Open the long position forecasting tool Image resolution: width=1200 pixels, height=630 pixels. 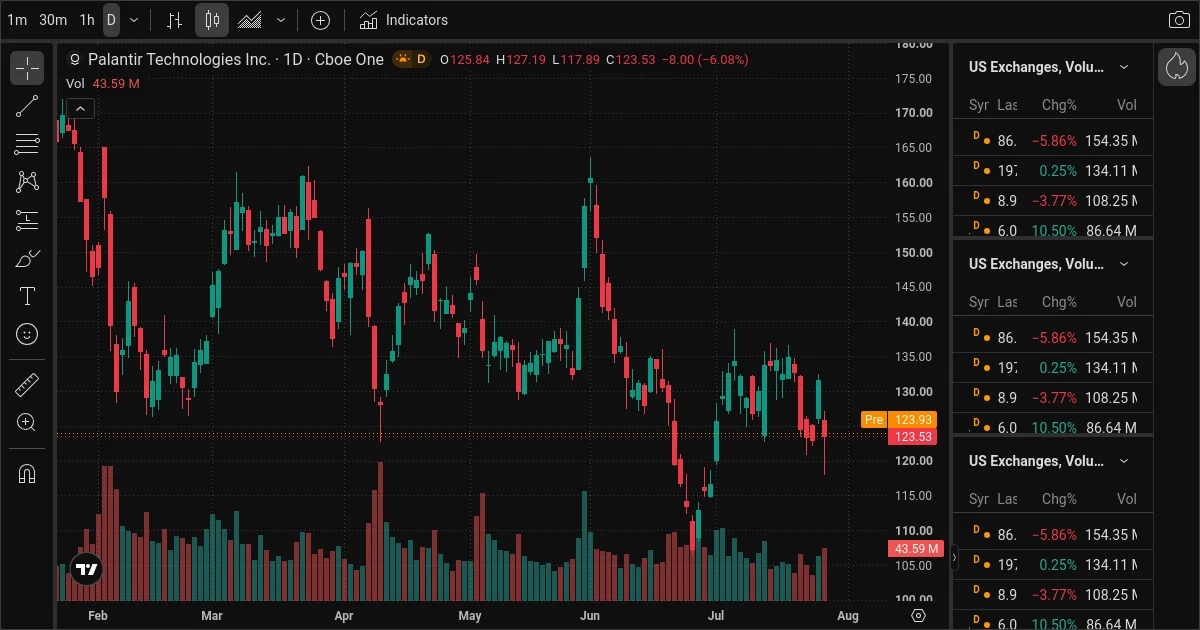click(27, 220)
